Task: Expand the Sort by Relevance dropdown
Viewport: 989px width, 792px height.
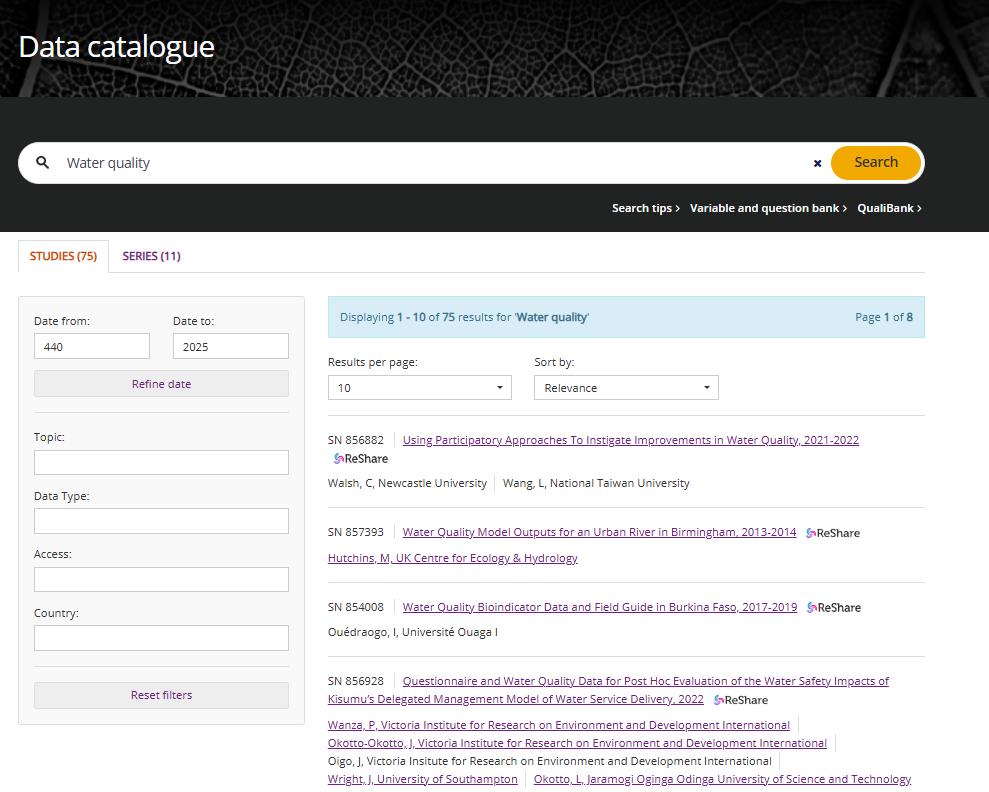Action: (x=626, y=388)
